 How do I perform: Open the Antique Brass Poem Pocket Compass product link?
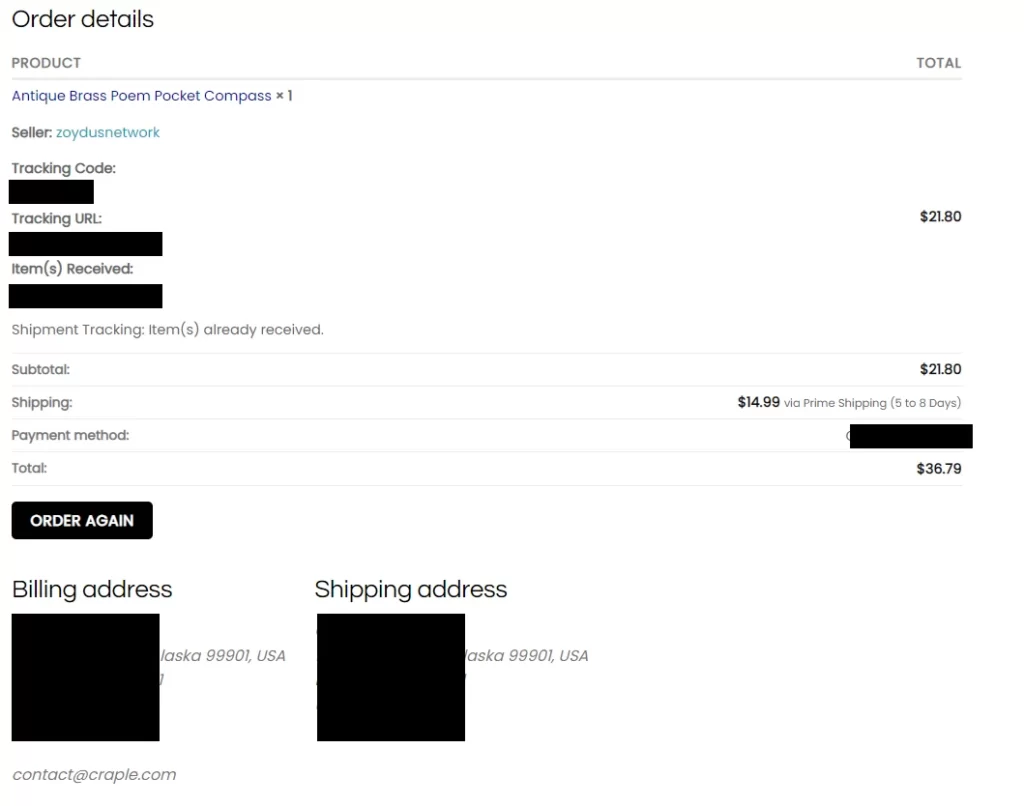click(141, 96)
